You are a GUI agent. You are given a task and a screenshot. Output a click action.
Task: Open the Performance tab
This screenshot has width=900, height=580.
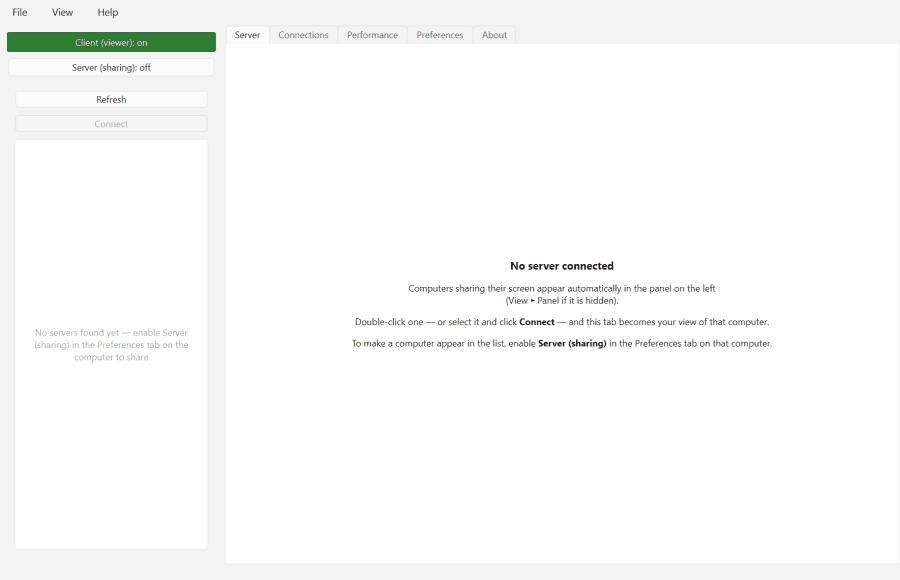(372, 35)
